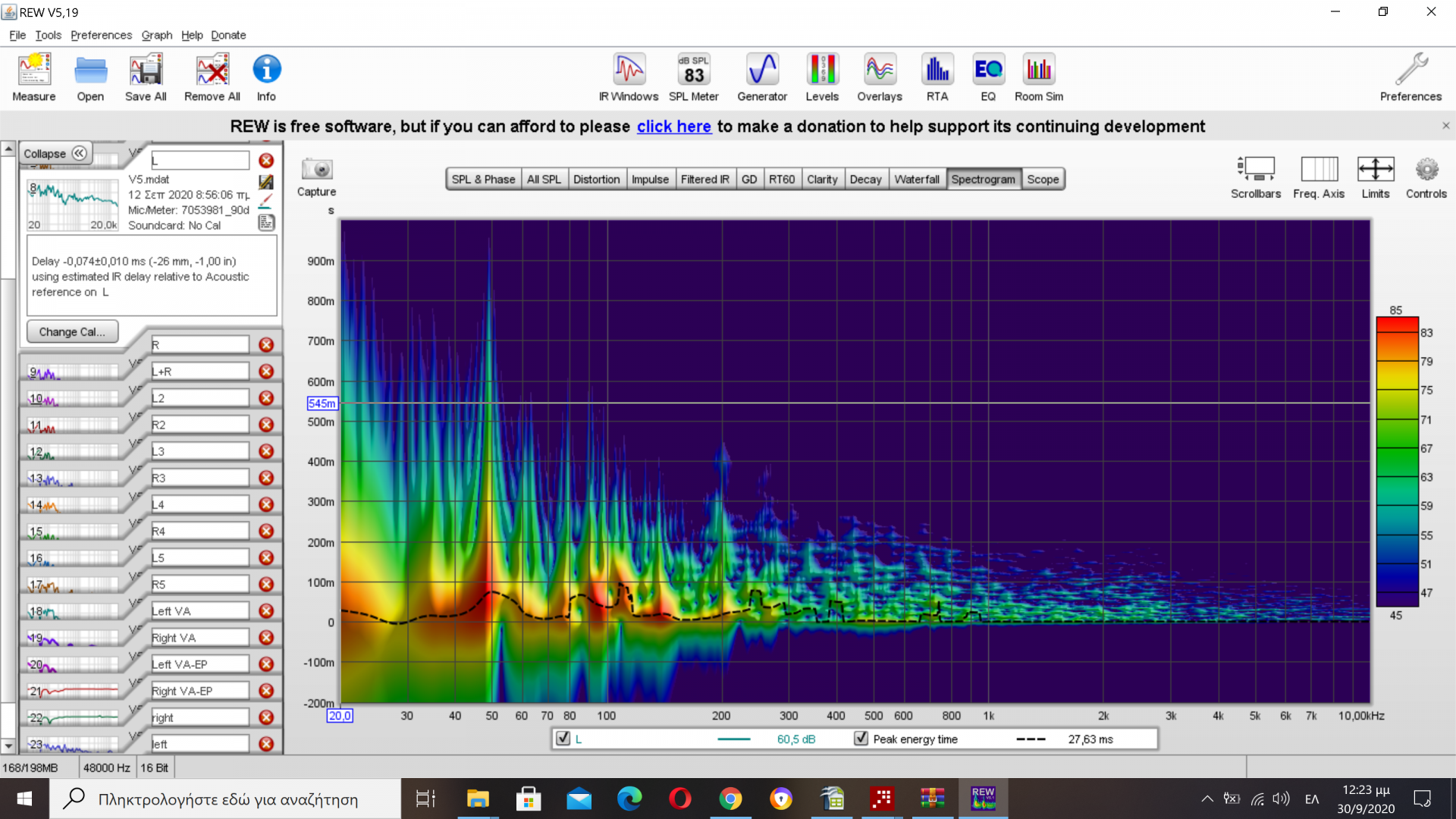Viewport: 1456px width, 819px height.
Task: Remove the L measurement
Action: pyautogui.click(x=266, y=161)
